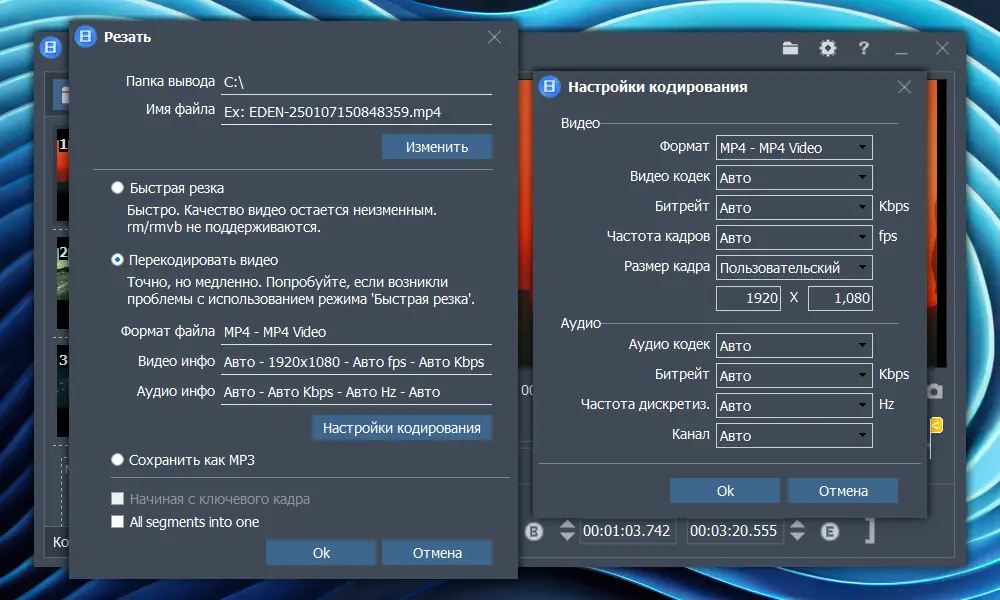This screenshot has width=1000, height=600.
Task: Open the Аудио кодек dropdown
Action: (x=794, y=346)
